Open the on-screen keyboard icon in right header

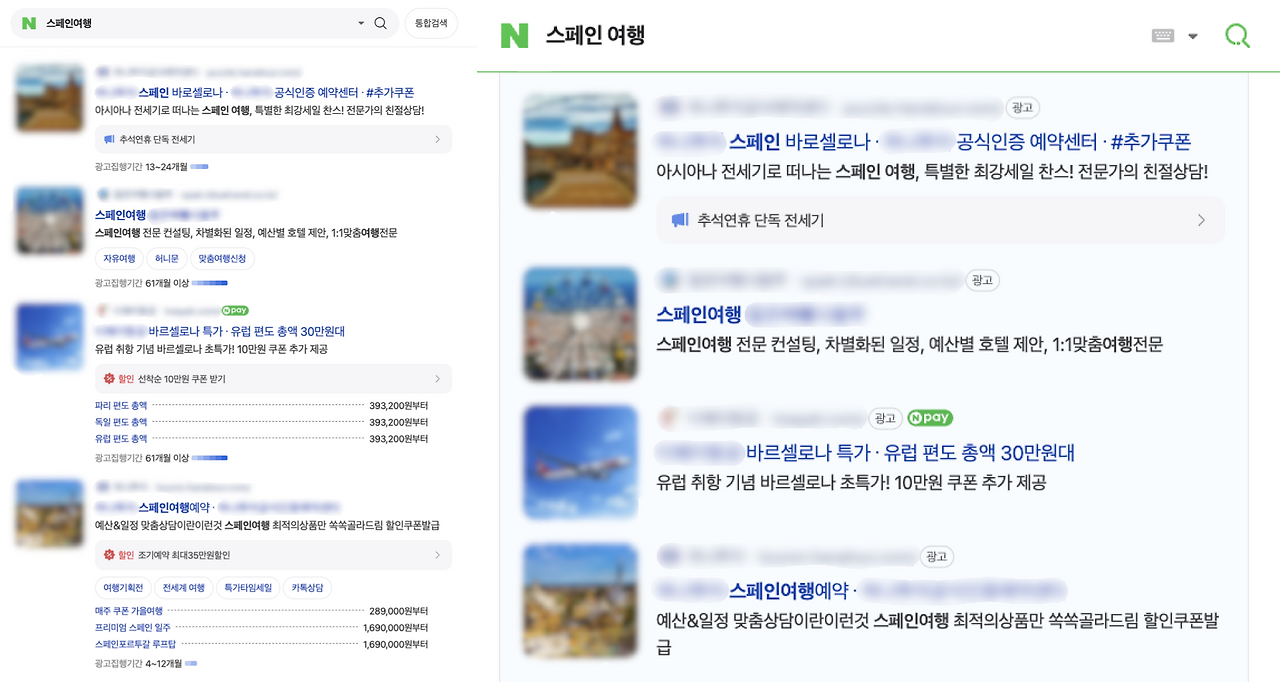click(x=1163, y=36)
